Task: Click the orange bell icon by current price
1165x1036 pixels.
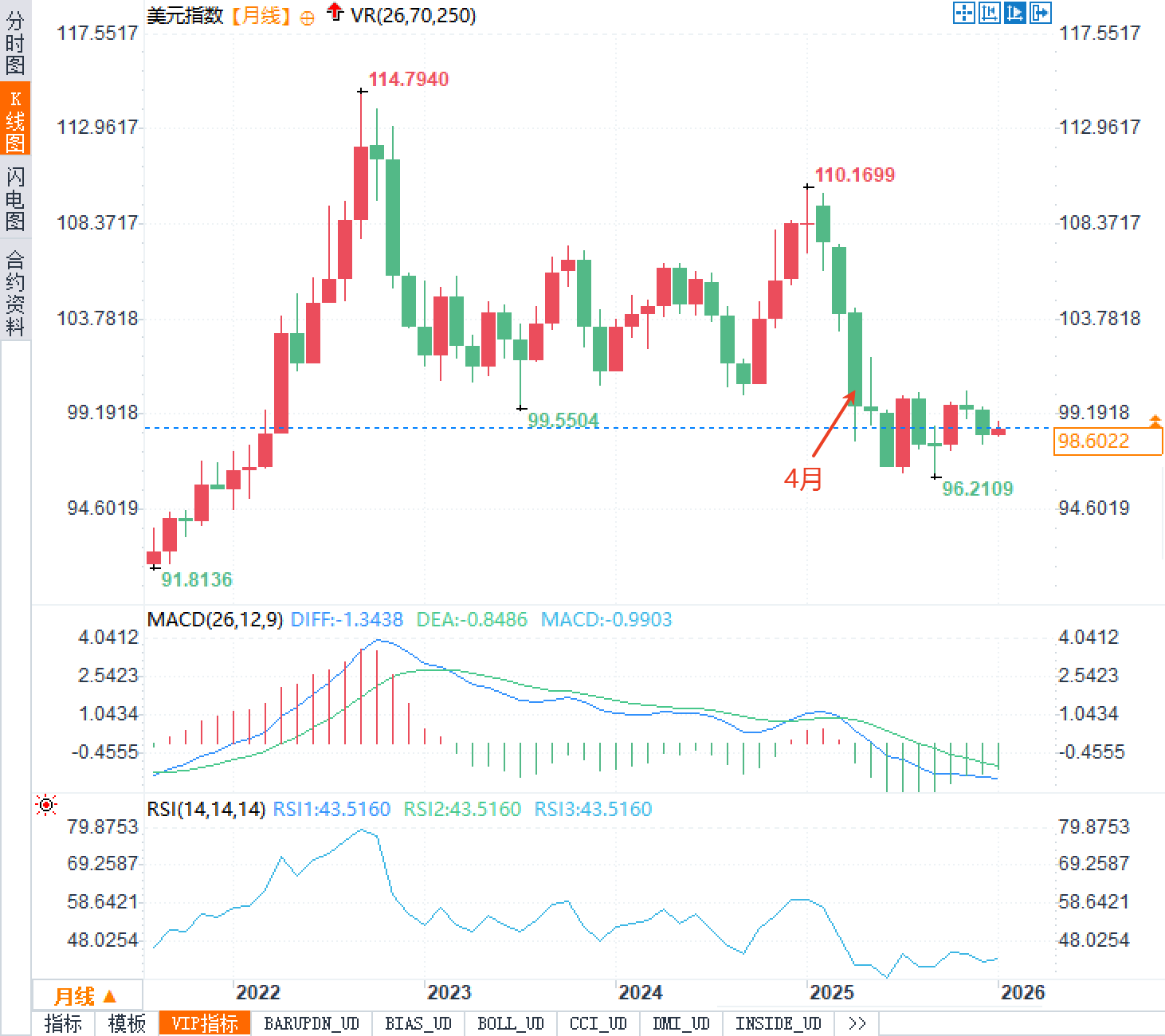Action: [1155, 420]
